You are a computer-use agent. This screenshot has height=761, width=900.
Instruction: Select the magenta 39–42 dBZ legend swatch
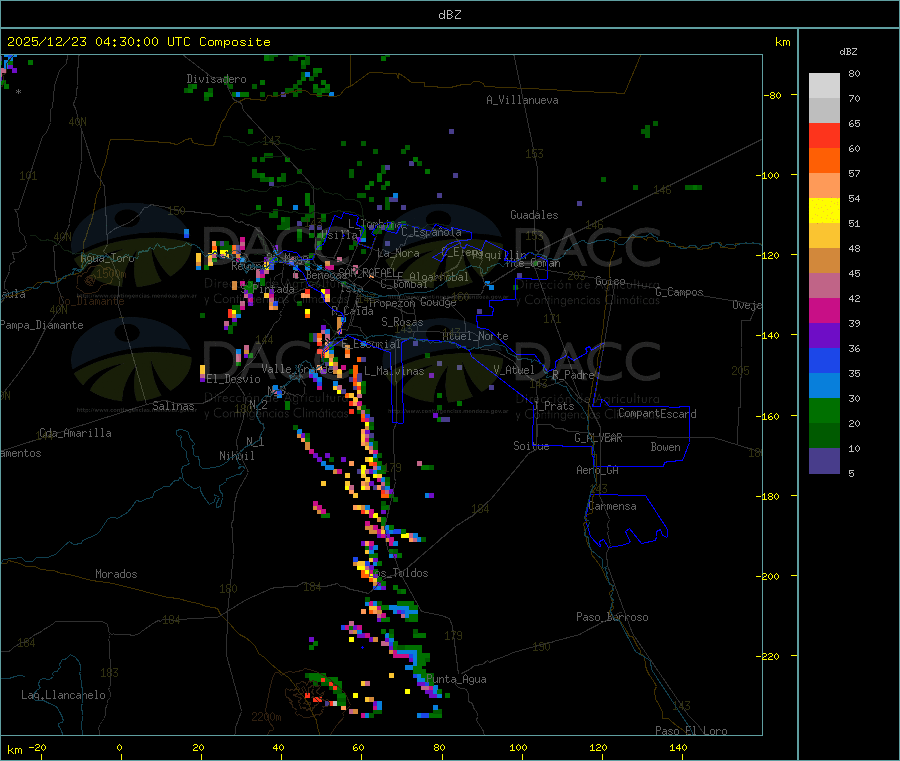tap(824, 310)
